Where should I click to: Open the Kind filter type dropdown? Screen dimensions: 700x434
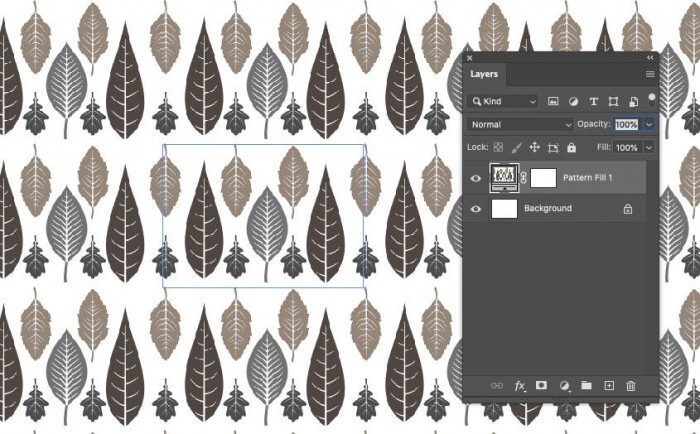coord(504,101)
